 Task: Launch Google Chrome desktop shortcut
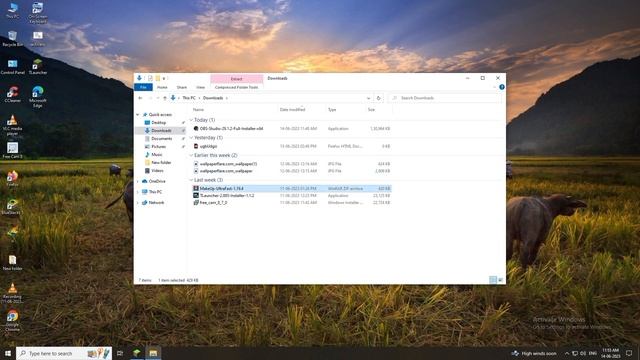click(12, 321)
